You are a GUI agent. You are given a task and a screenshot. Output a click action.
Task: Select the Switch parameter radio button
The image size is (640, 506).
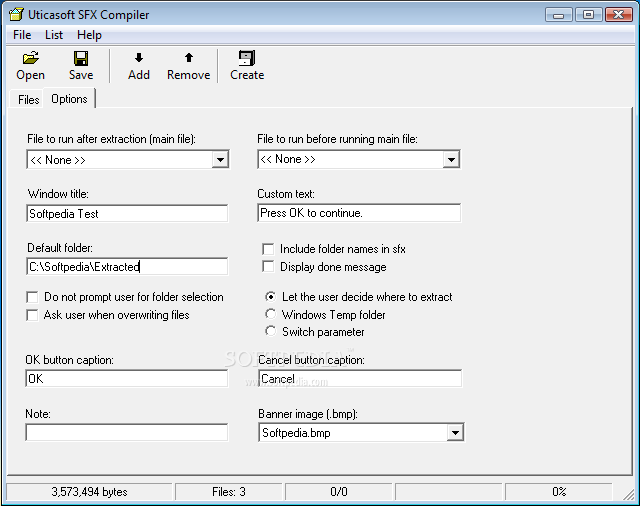pyautogui.click(x=270, y=331)
